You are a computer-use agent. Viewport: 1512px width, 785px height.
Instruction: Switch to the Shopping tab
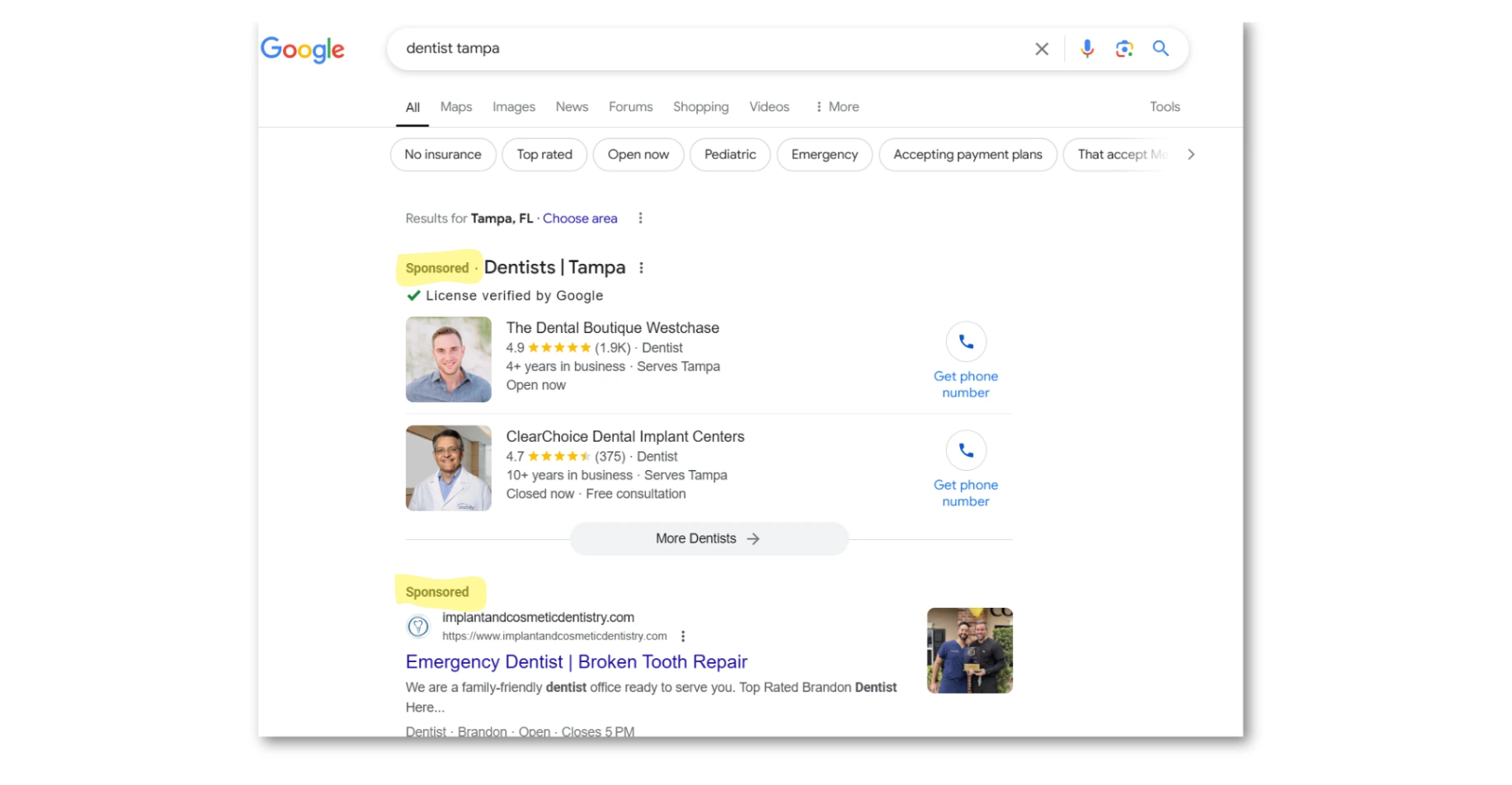click(700, 107)
